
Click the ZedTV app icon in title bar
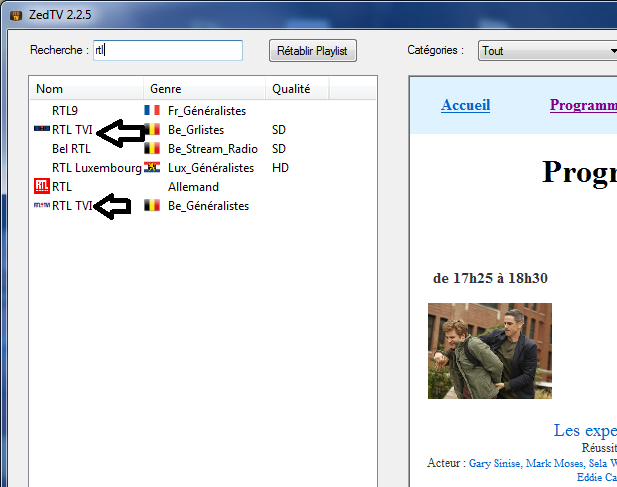[16, 16]
